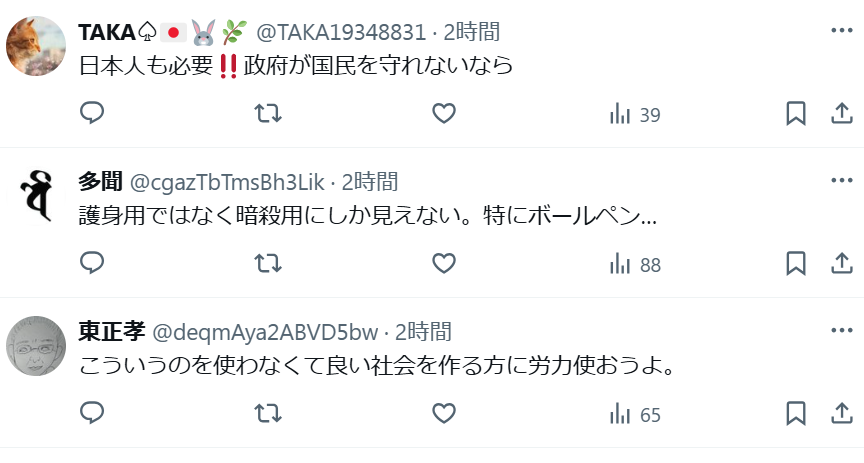Image resolution: width=864 pixels, height=463 pixels.
Task: Reply to TAKA's tweet
Action: [92, 113]
